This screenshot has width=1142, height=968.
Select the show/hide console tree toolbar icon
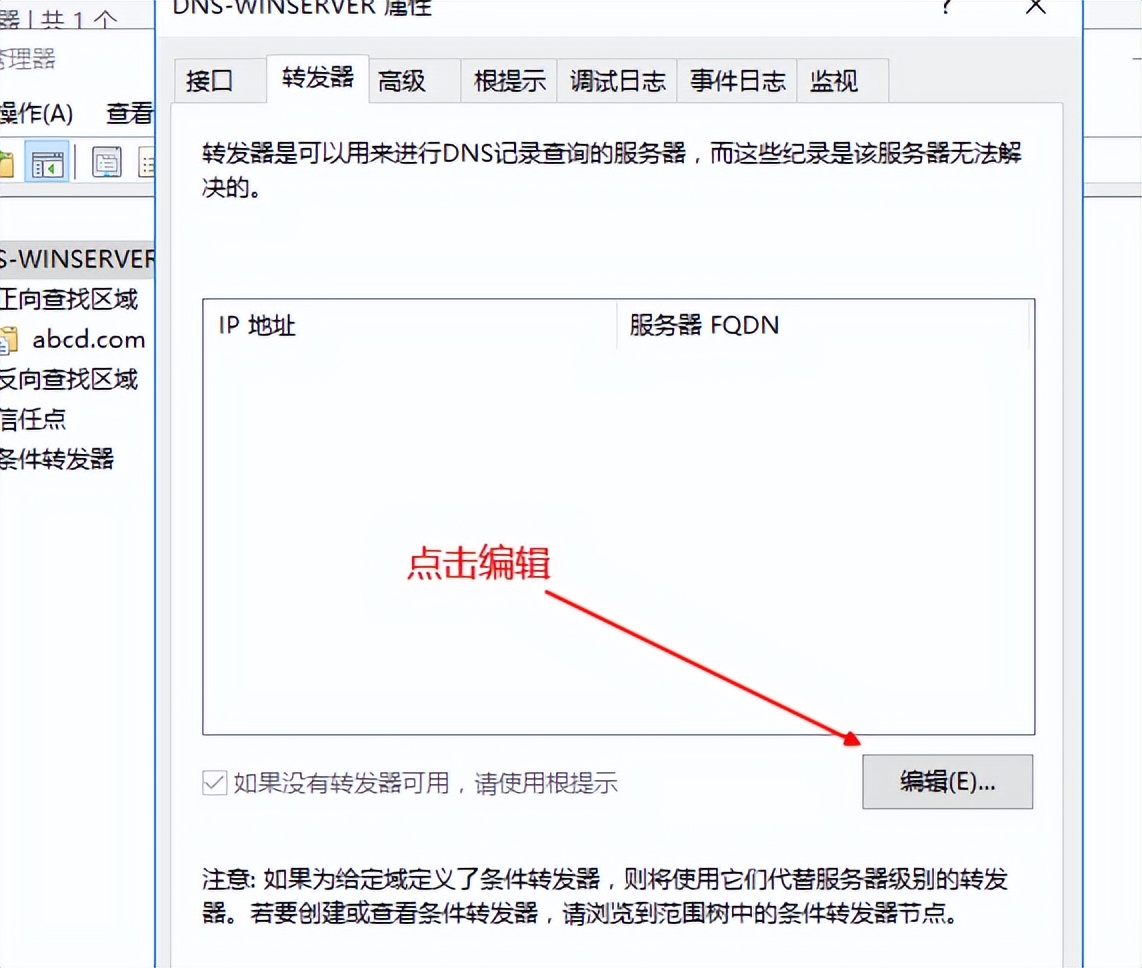point(47,162)
